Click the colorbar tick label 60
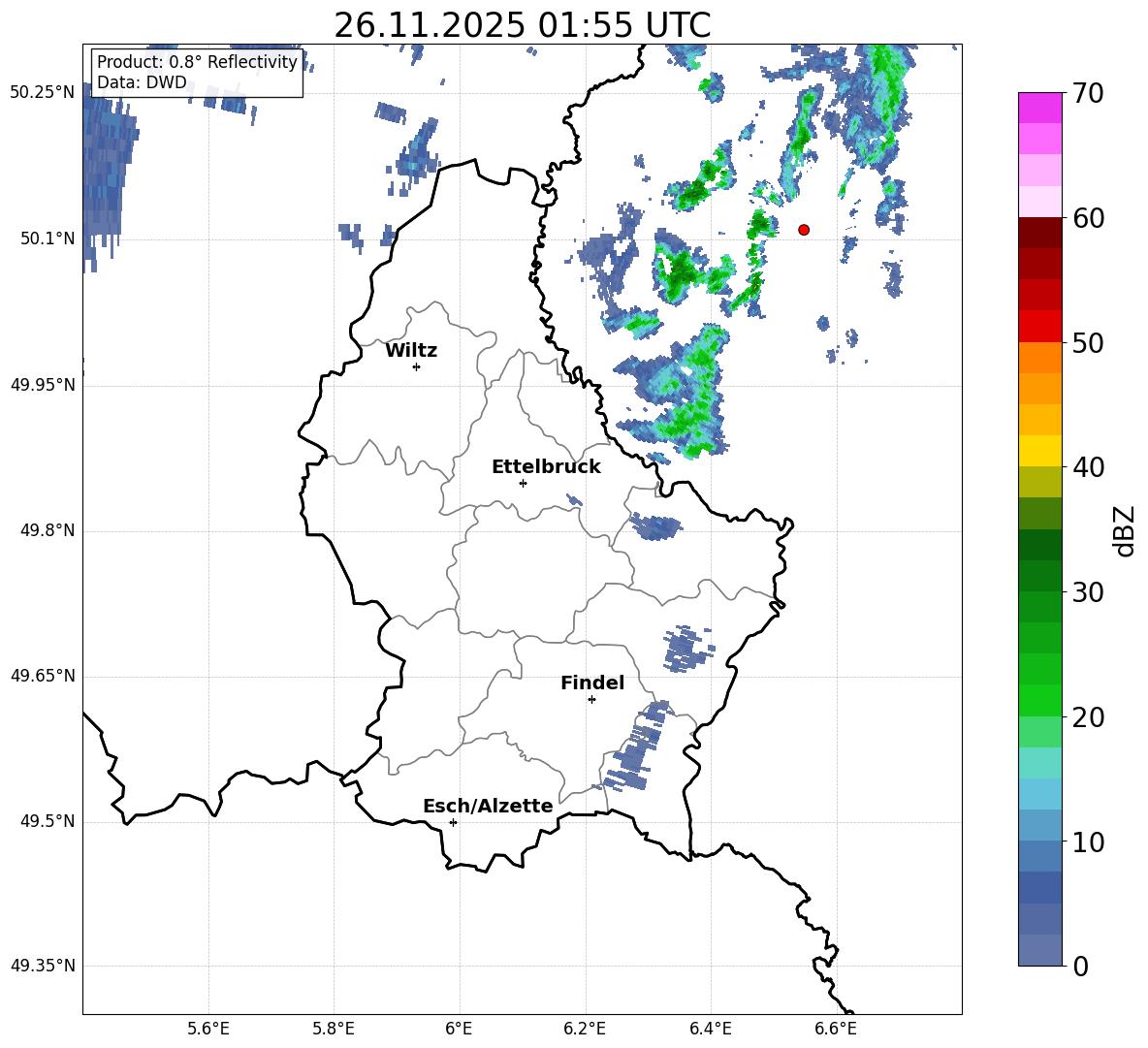The height and width of the screenshot is (1048, 1148). pos(1088,218)
